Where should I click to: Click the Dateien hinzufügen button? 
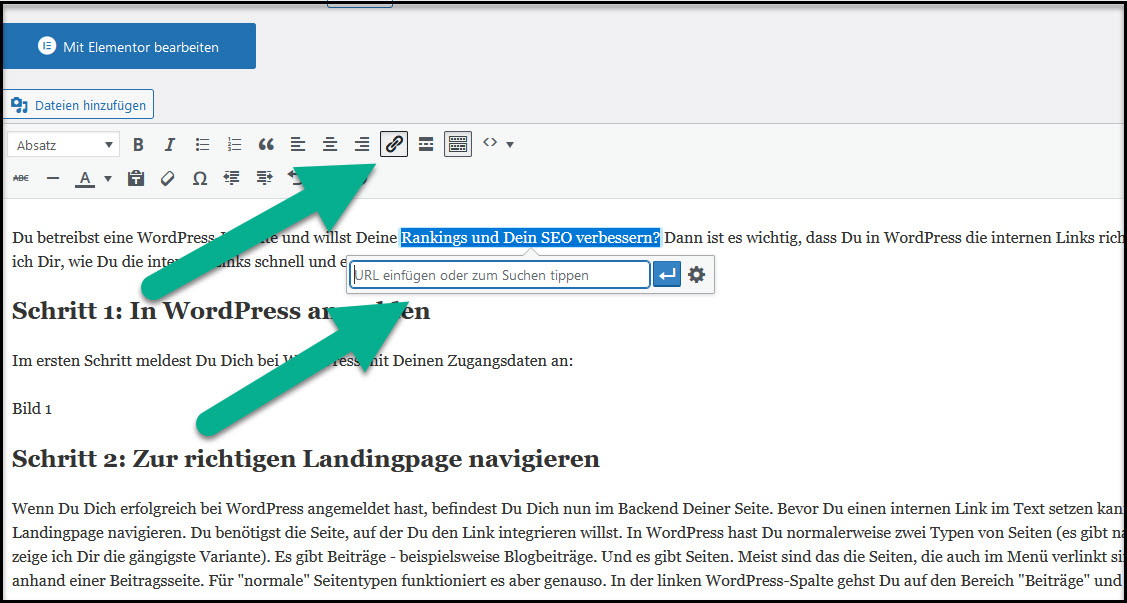78,106
